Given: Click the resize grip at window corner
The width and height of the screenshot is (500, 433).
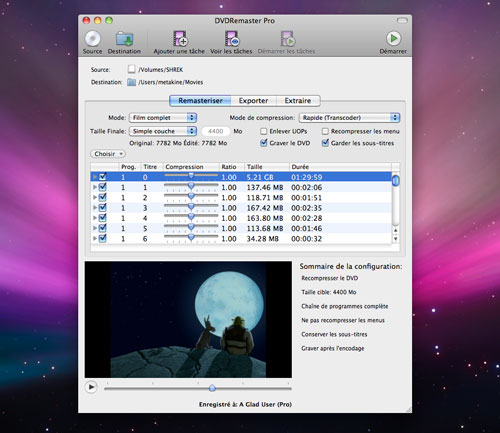Looking at the screenshot, I should 408,410.
